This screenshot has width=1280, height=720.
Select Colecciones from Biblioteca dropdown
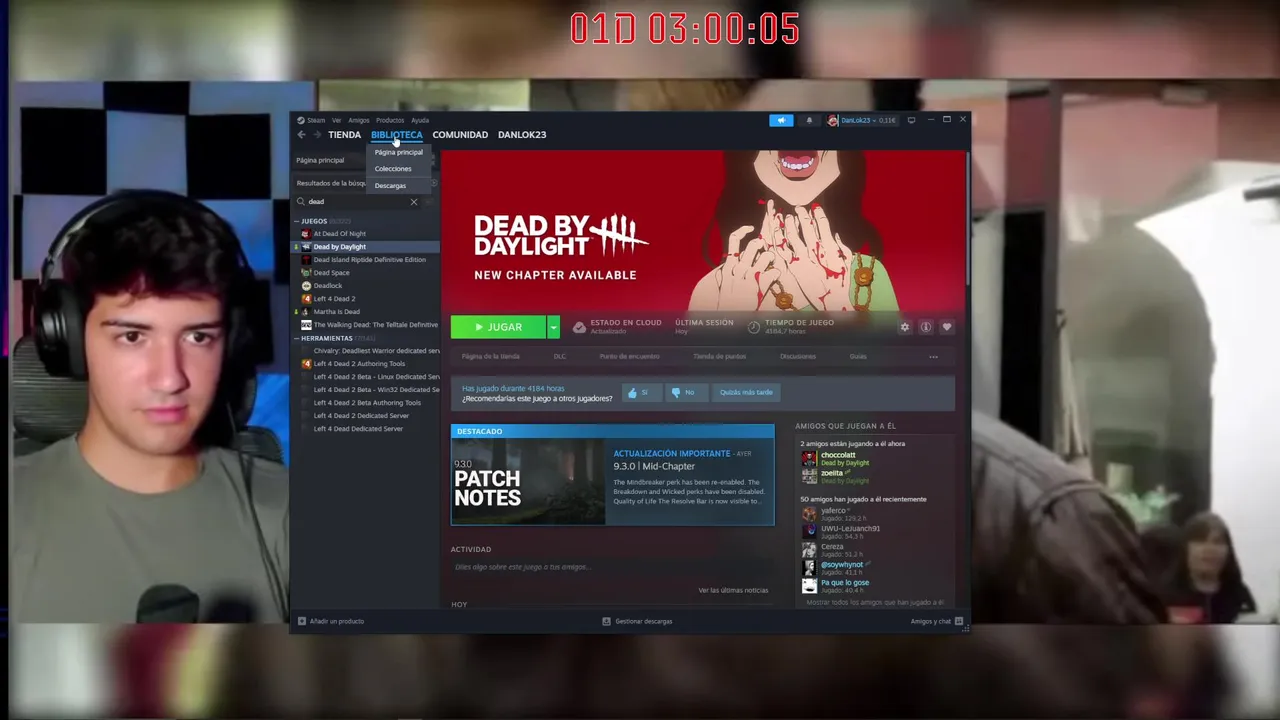tap(393, 169)
